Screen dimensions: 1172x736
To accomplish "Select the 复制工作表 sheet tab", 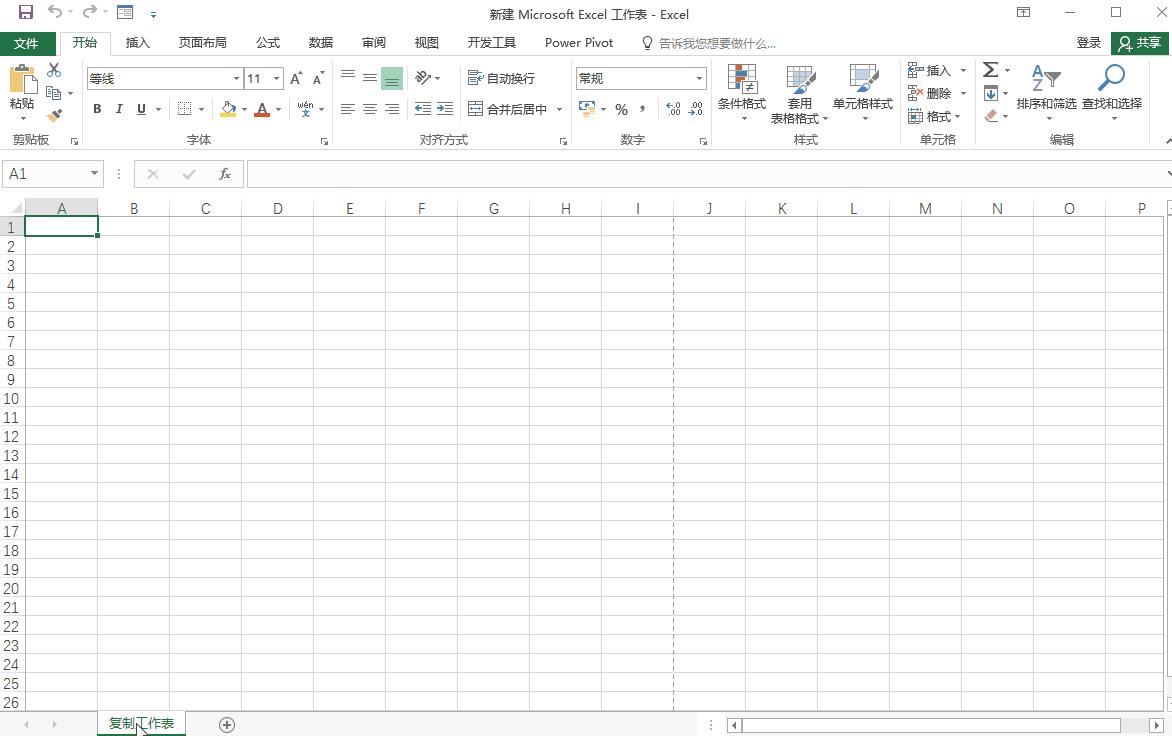I will click(x=141, y=723).
